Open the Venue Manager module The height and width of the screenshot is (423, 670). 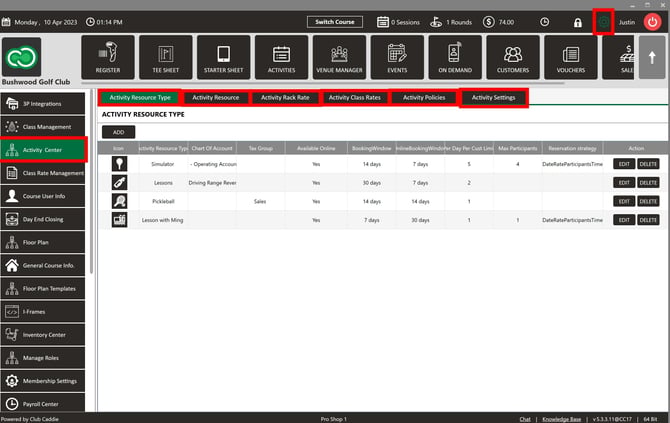[x=339, y=57]
